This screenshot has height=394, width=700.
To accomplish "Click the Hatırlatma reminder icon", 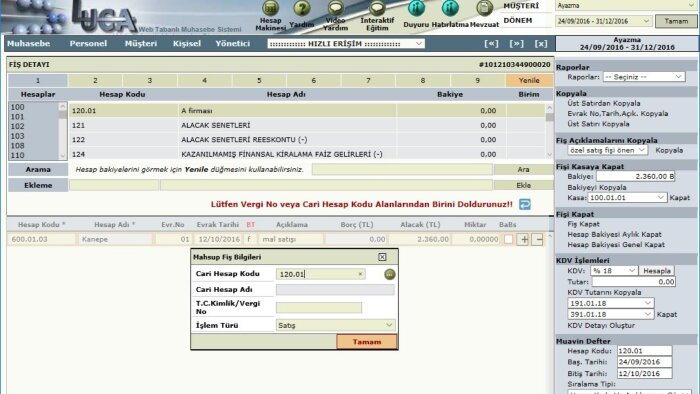I will pos(450,9).
